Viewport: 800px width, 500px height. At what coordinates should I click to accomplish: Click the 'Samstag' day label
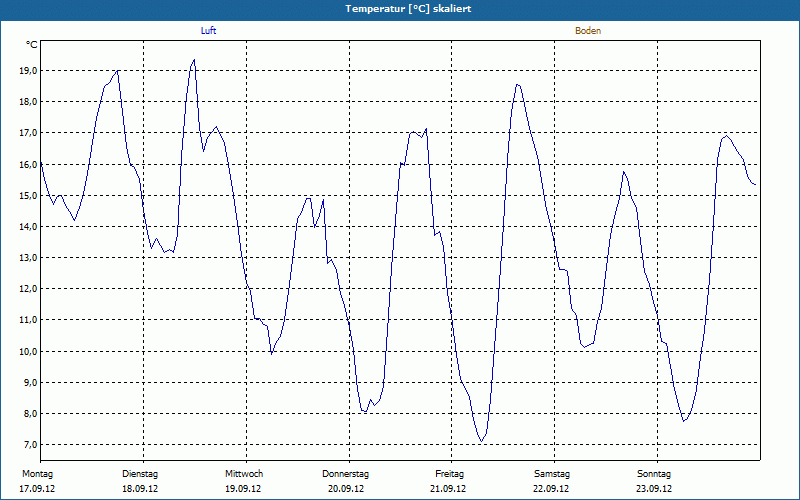coord(552,474)
